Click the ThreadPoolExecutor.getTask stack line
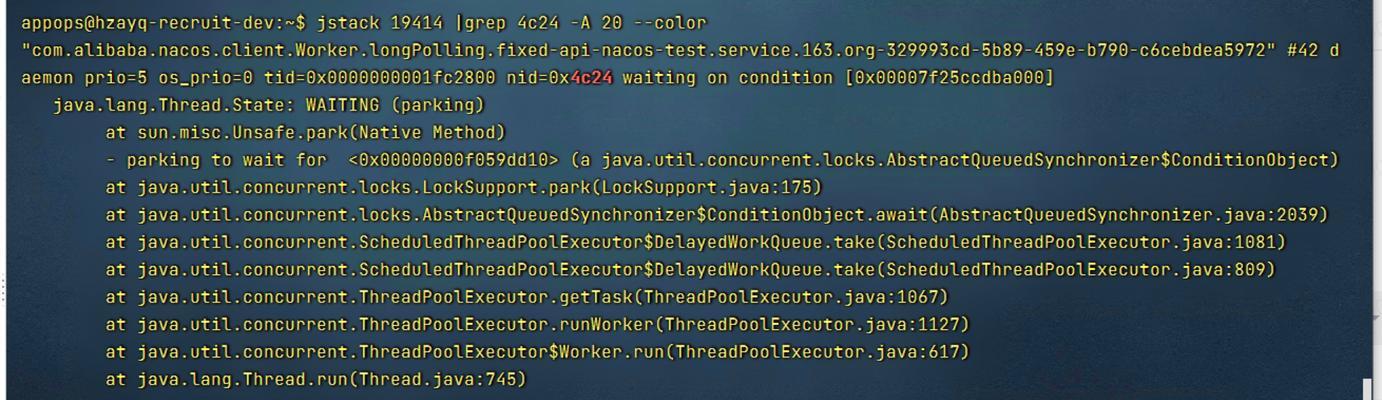 [x=527, y=297]
